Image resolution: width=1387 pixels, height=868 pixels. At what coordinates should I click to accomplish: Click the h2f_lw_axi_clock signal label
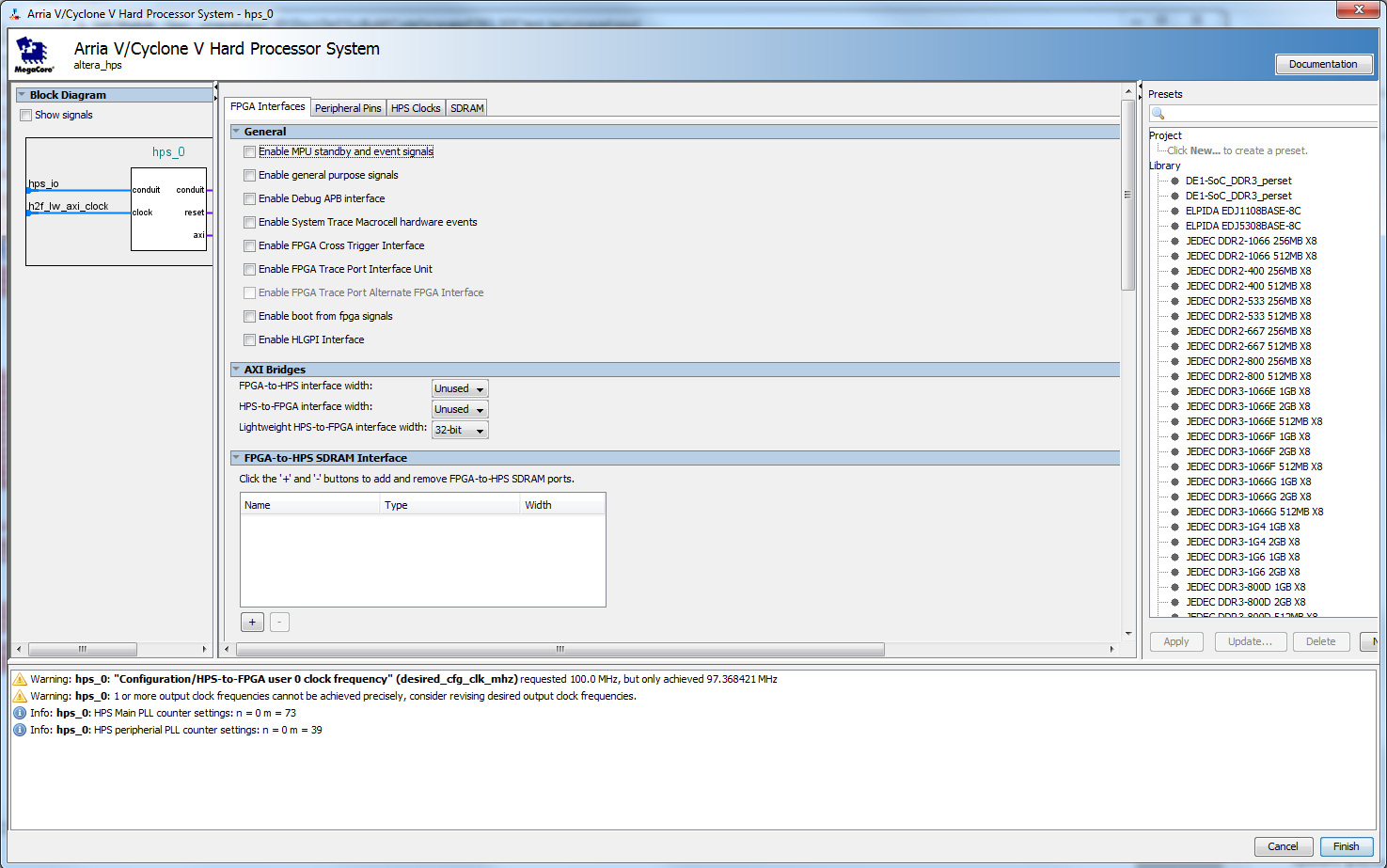(68, 206)
